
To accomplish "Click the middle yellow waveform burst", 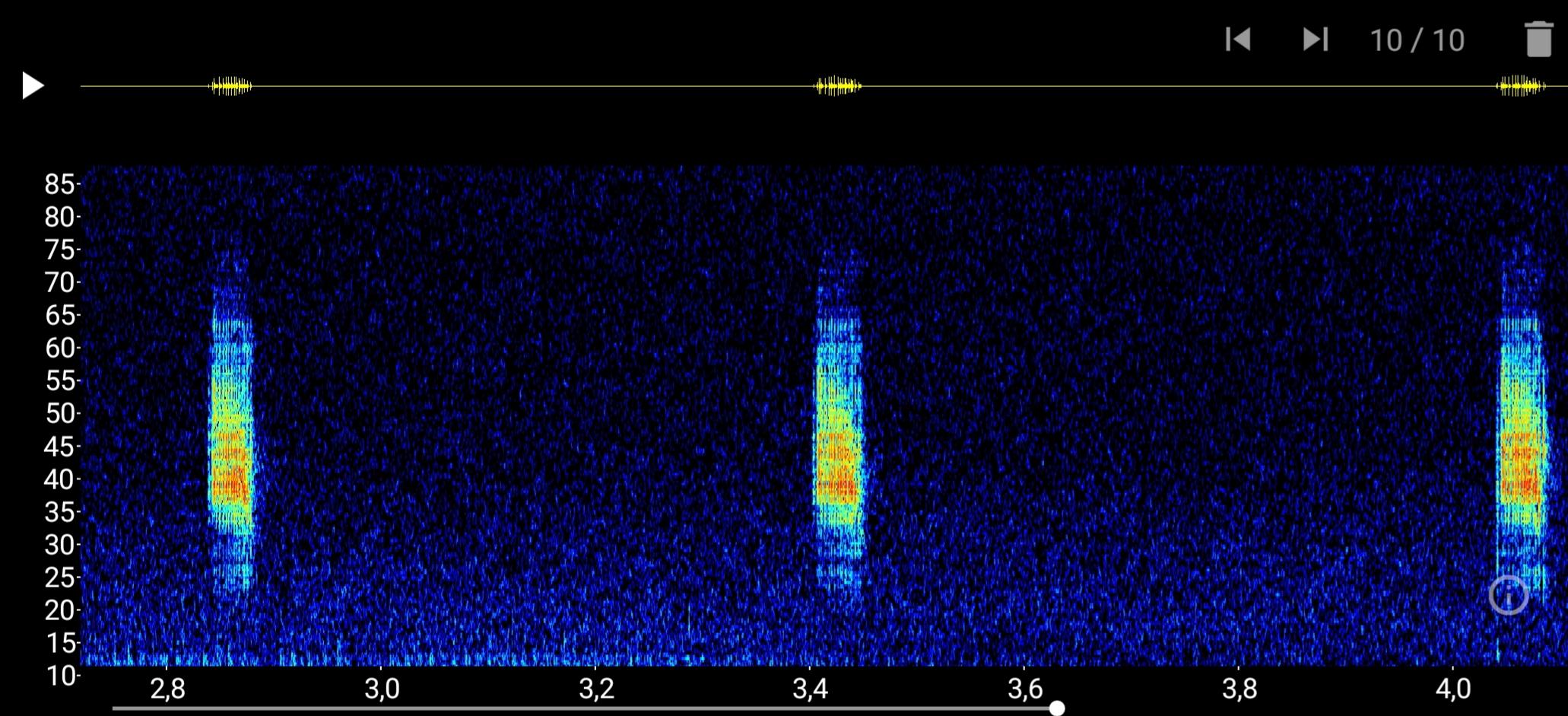I will pyautogui.click(x=837, y=86).
